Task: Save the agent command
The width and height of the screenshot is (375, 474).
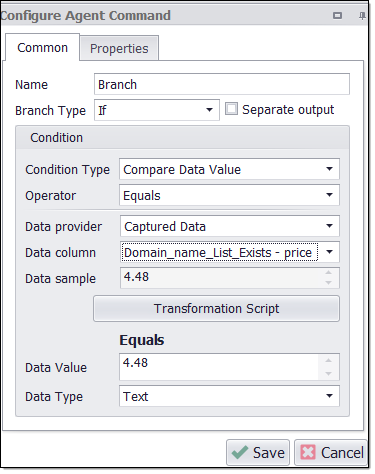Action: click(258, 453)
